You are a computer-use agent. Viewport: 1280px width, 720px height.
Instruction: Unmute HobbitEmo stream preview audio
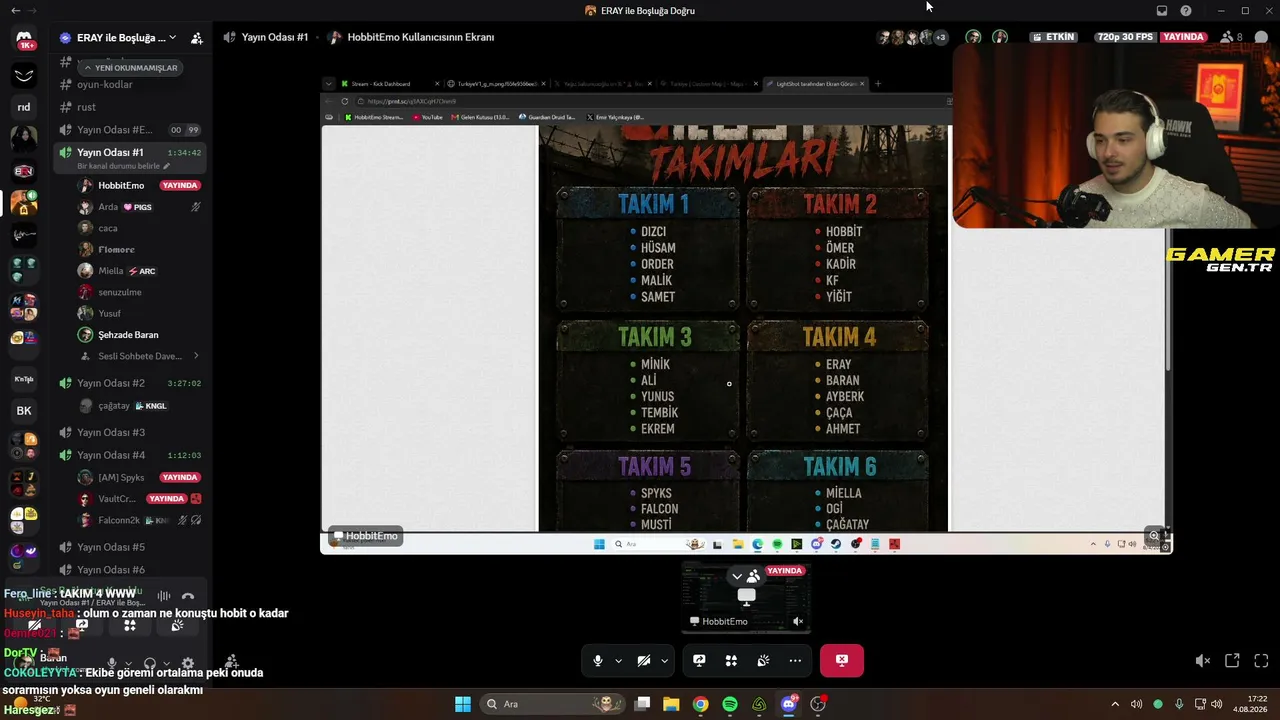click(798, 621)
